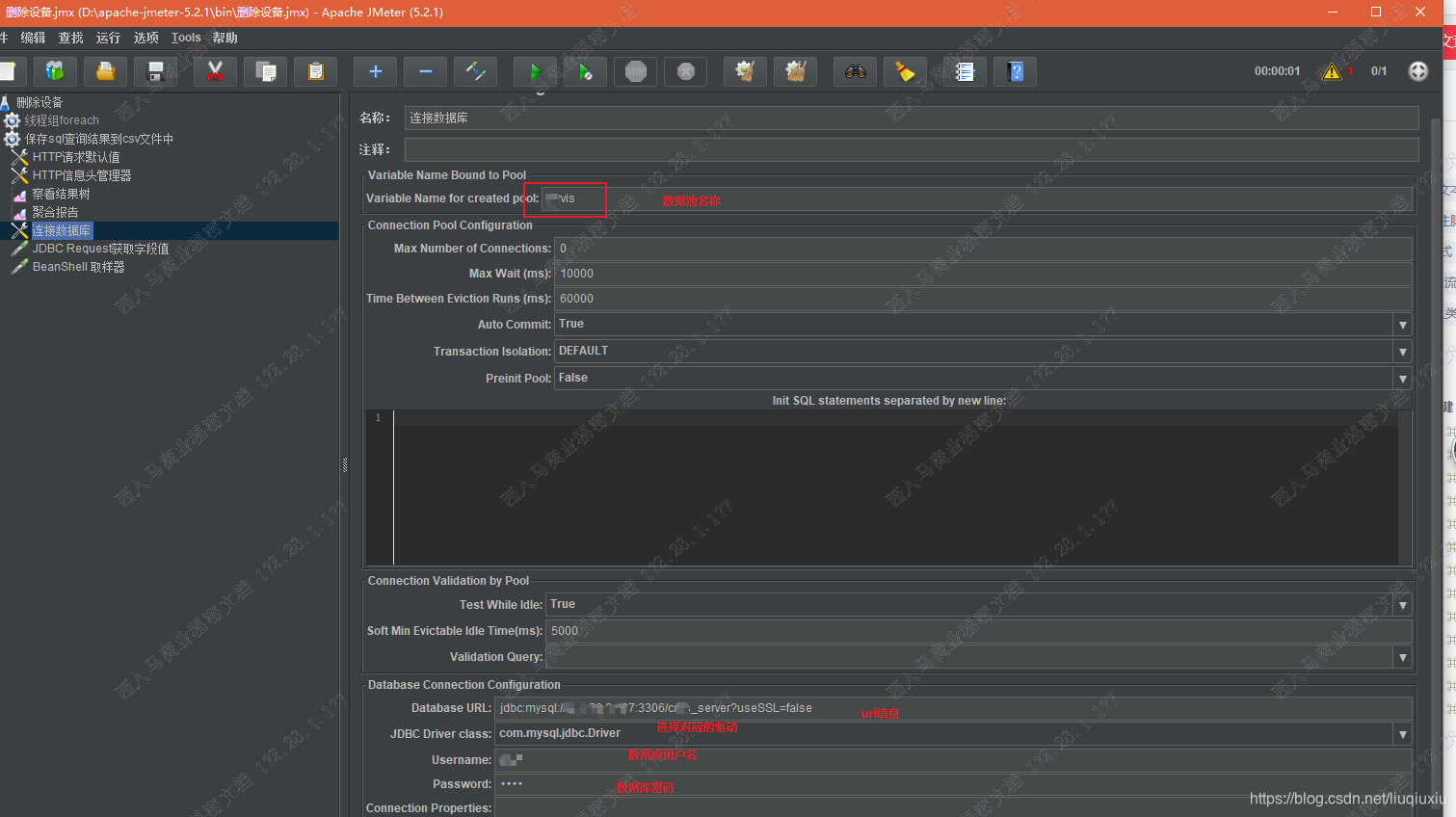Click Time Between Eviction Runs field
The width and height of the screenshot is (1456, 817).
coord(983,299)
